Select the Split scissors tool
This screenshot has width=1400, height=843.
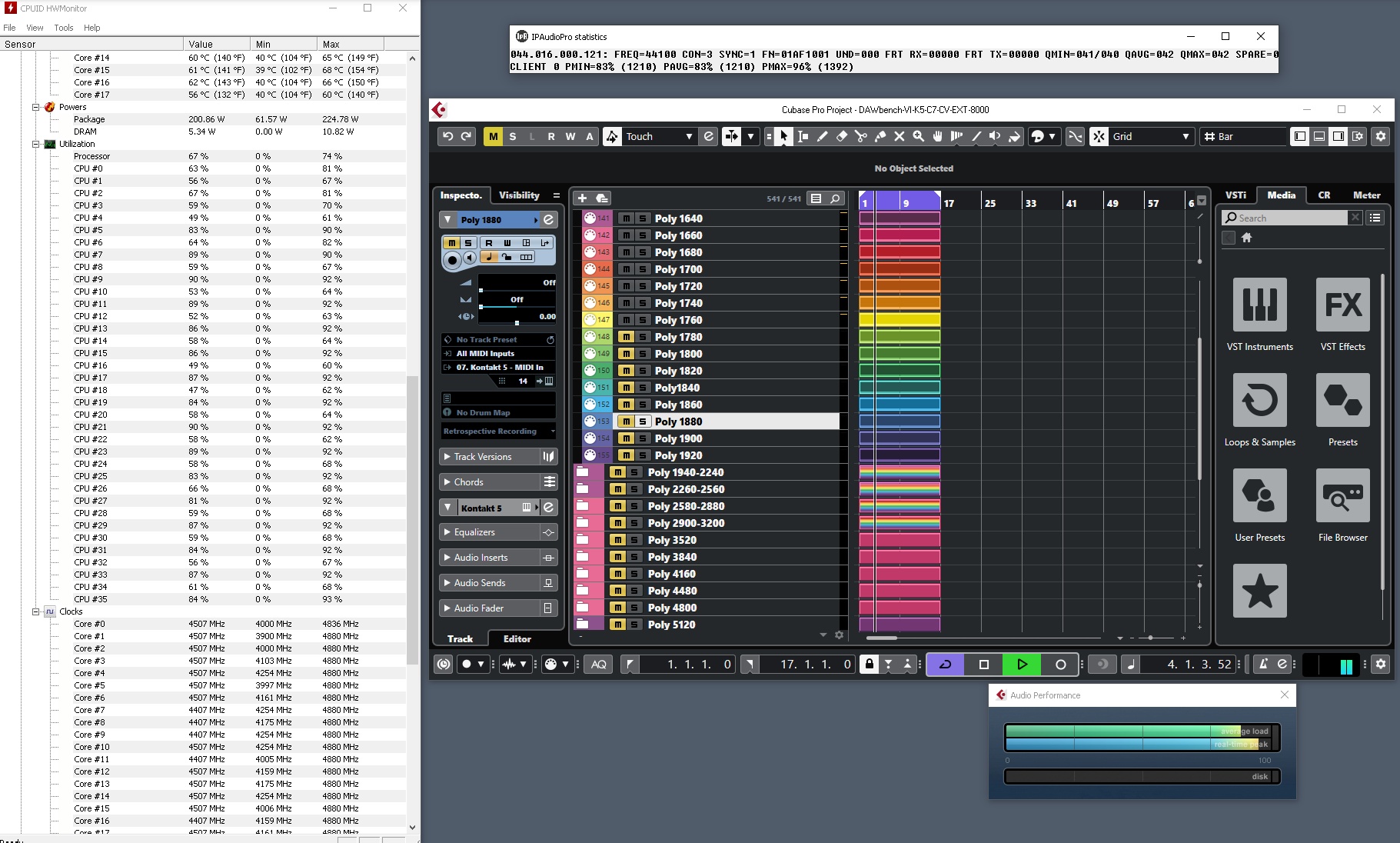(x=860, y=136)
